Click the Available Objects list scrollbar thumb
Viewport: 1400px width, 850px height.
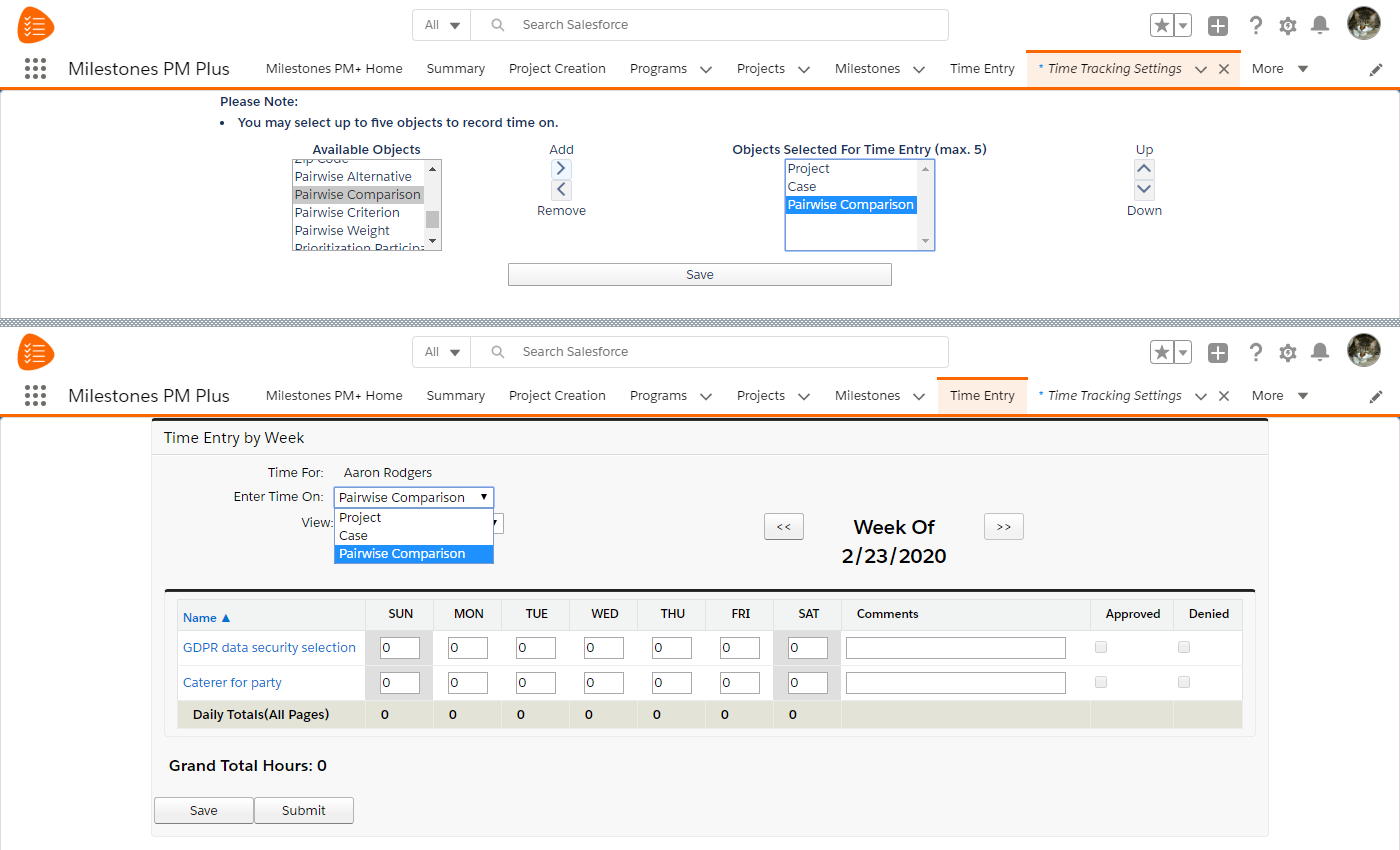pos(432,220)
